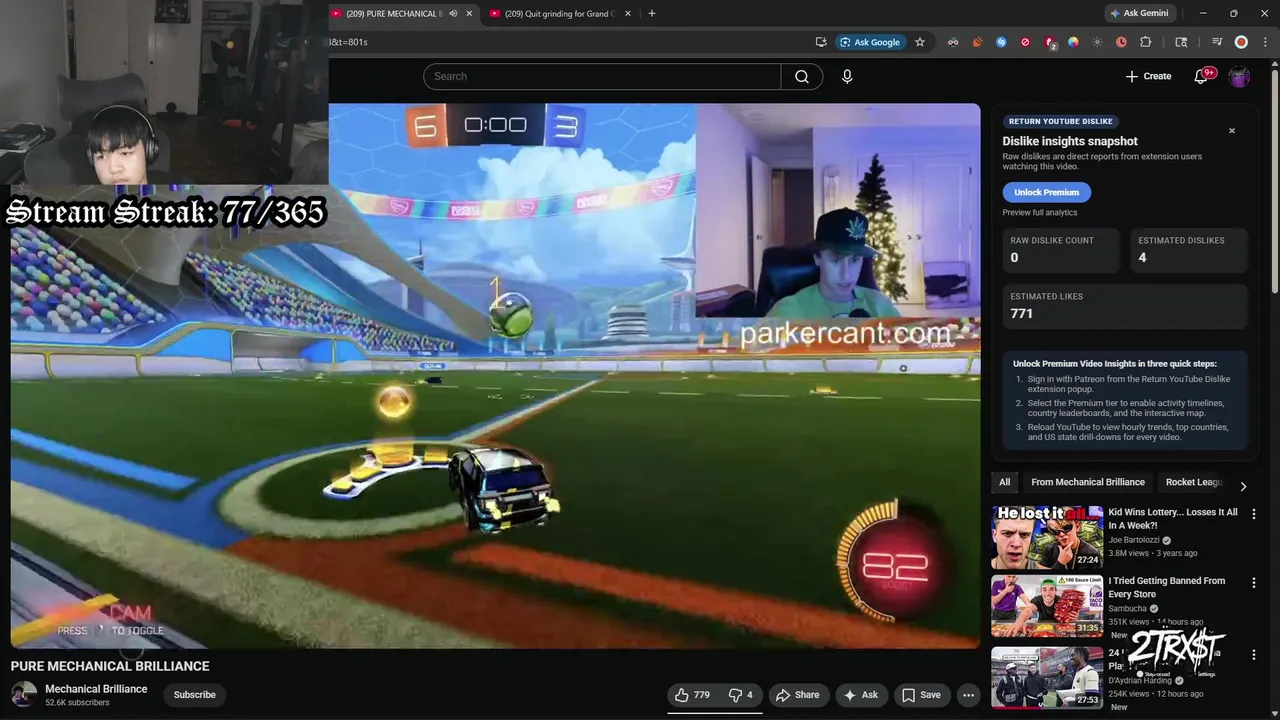Click Preview full analytics link
Image resolution: width=1280 pixels, height=720 pixels.
(x=1040, y=213)
